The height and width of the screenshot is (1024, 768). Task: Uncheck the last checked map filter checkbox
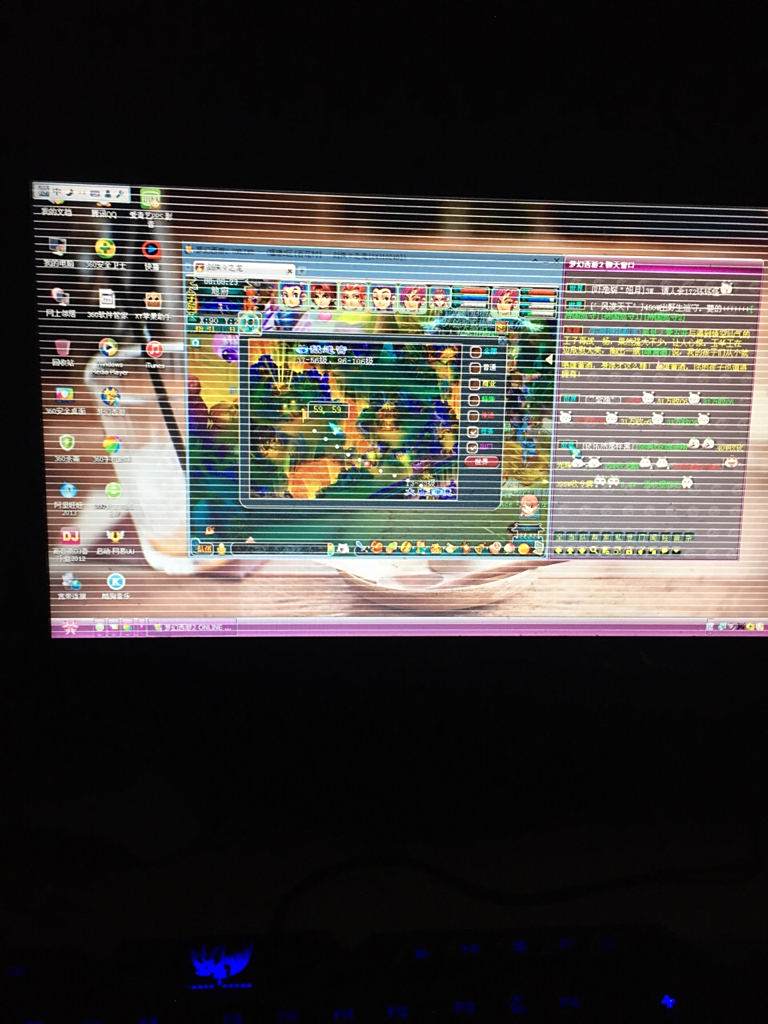tap(476, 448)
